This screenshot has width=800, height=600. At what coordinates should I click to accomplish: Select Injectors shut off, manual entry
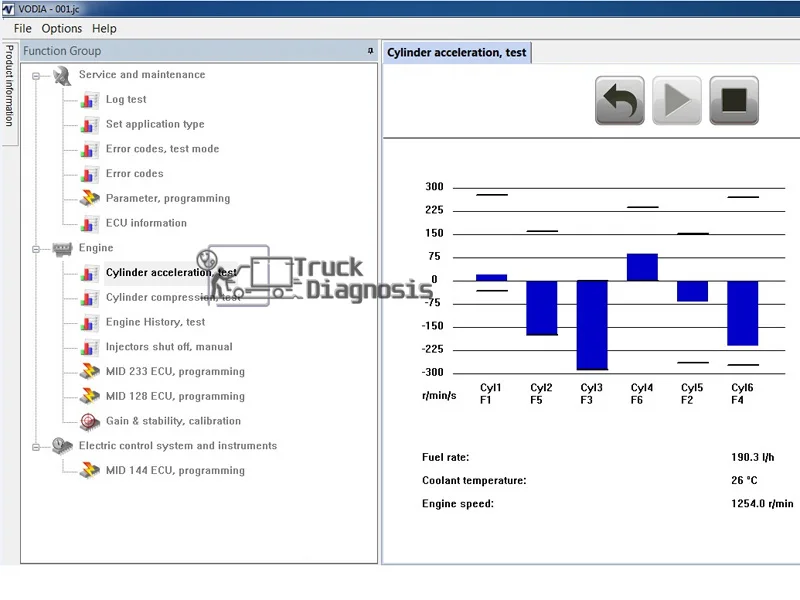(169, 347)
